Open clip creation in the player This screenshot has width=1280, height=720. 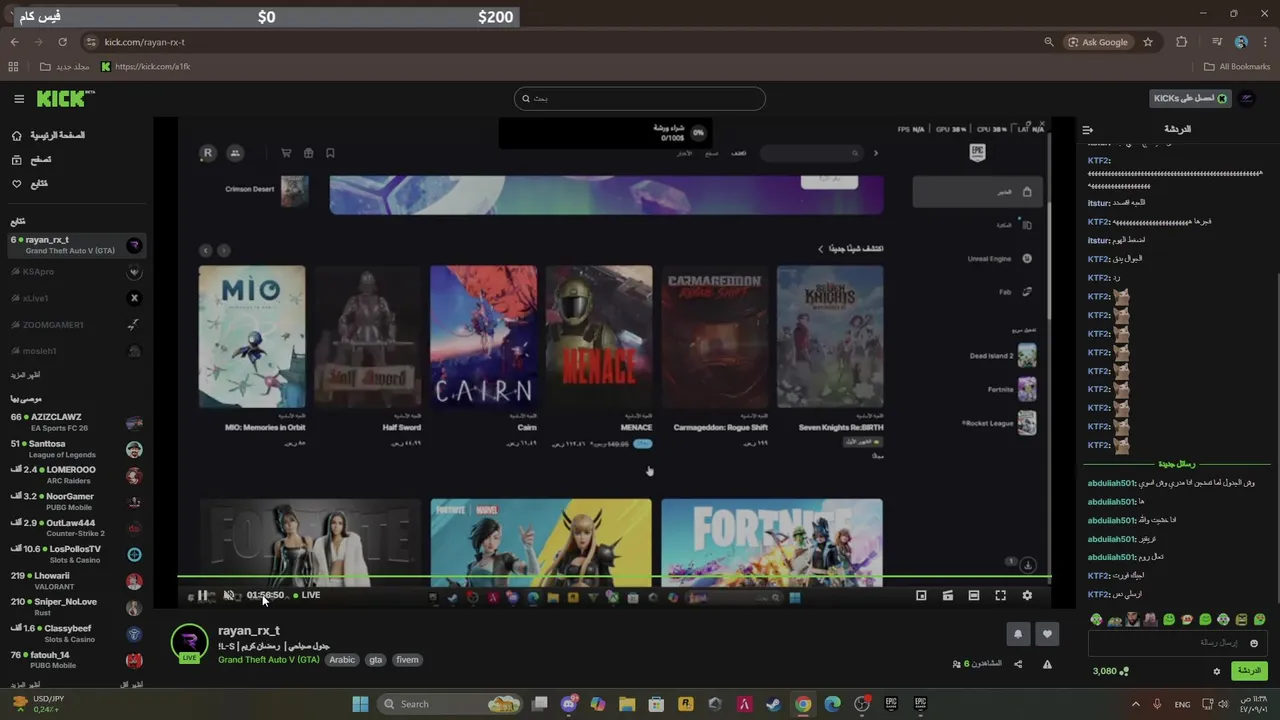pyautogui.click(x=947, y=595)
